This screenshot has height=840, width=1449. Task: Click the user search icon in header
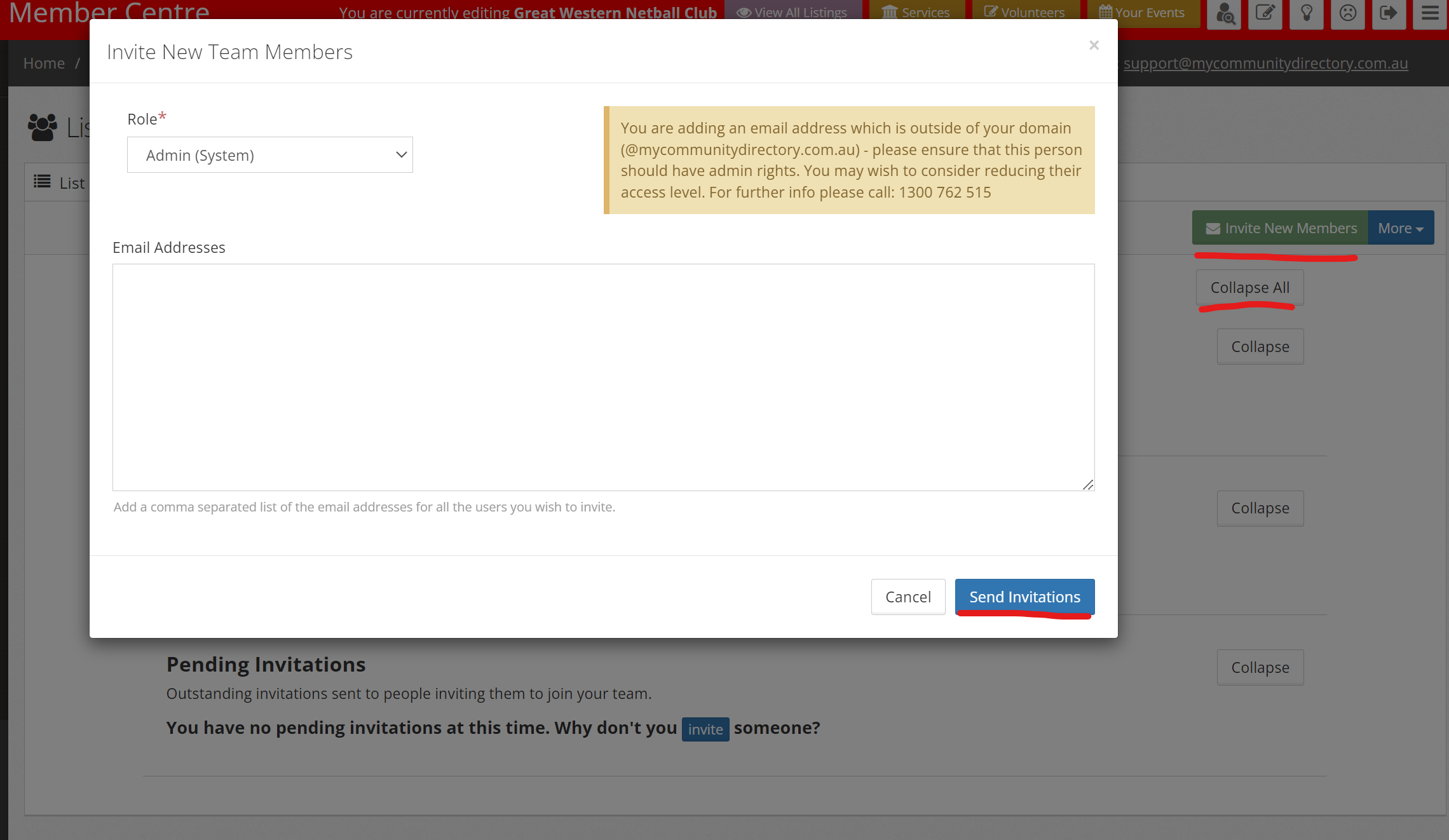coord(1224,13)
